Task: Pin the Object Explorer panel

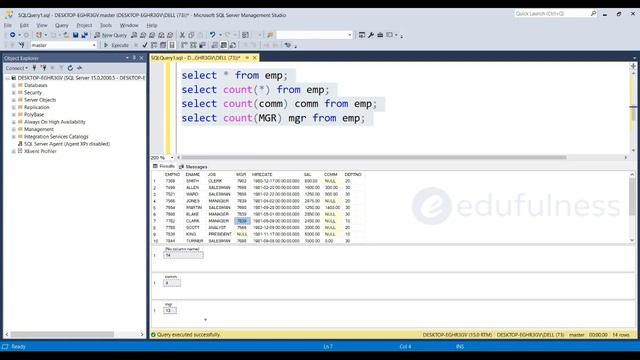Action: coord(134,58)
